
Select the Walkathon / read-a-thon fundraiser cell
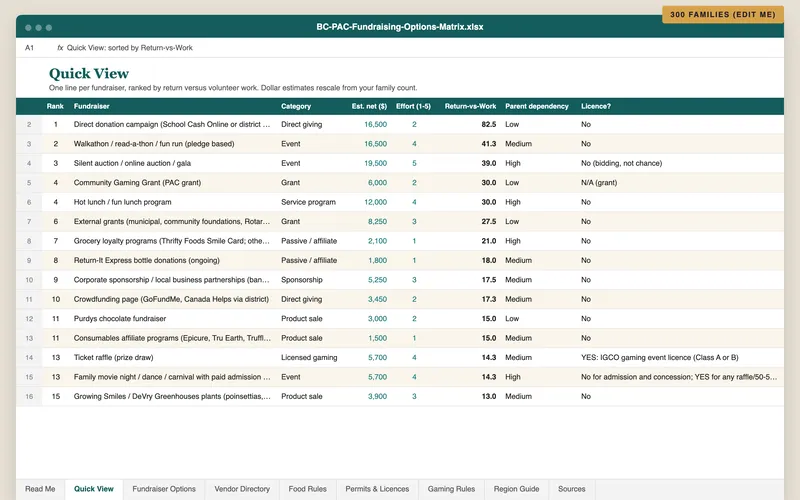pyautogui.click(x=154, y=144)
